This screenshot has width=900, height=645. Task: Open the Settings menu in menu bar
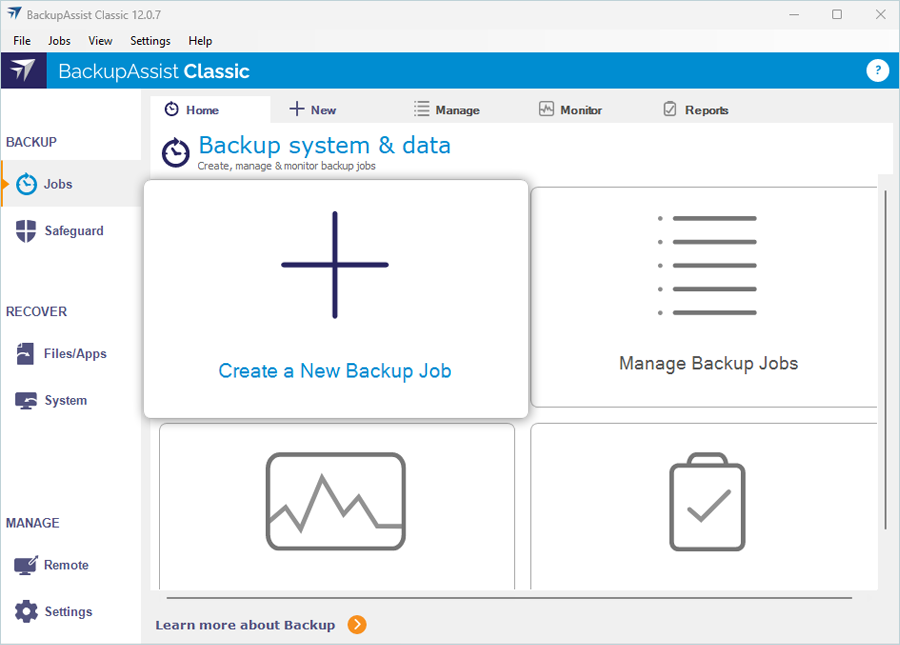(x=150, y=41)
